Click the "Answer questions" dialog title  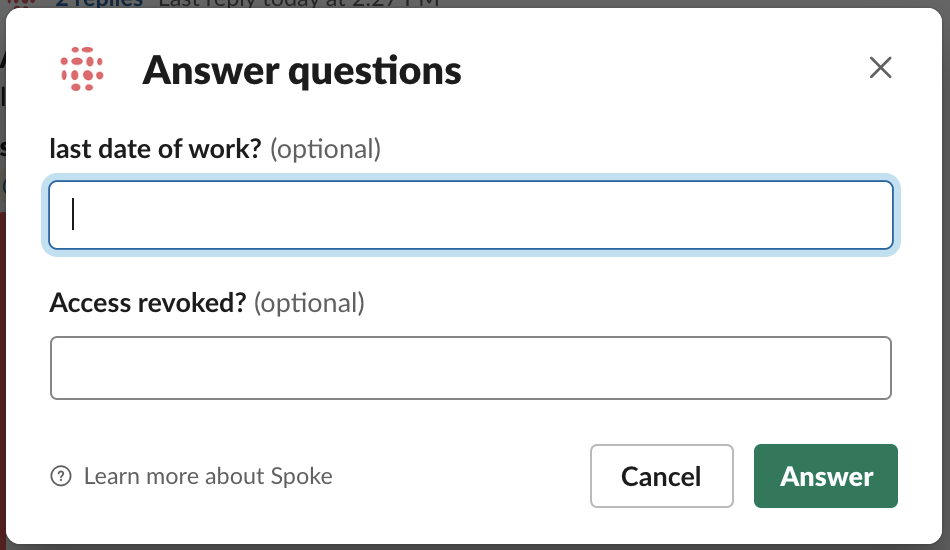tap(302, 71)
